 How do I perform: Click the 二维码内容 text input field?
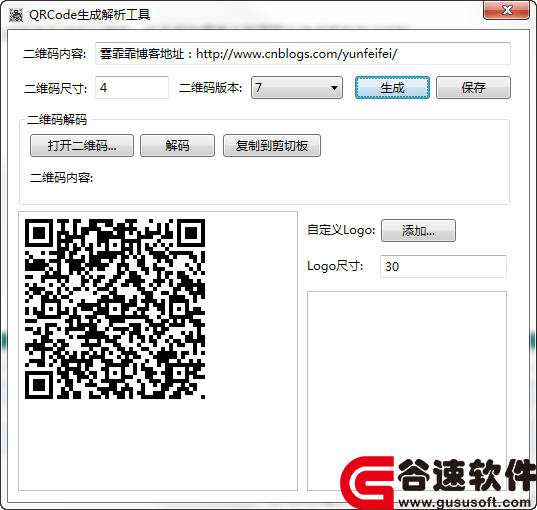(303, 53)
